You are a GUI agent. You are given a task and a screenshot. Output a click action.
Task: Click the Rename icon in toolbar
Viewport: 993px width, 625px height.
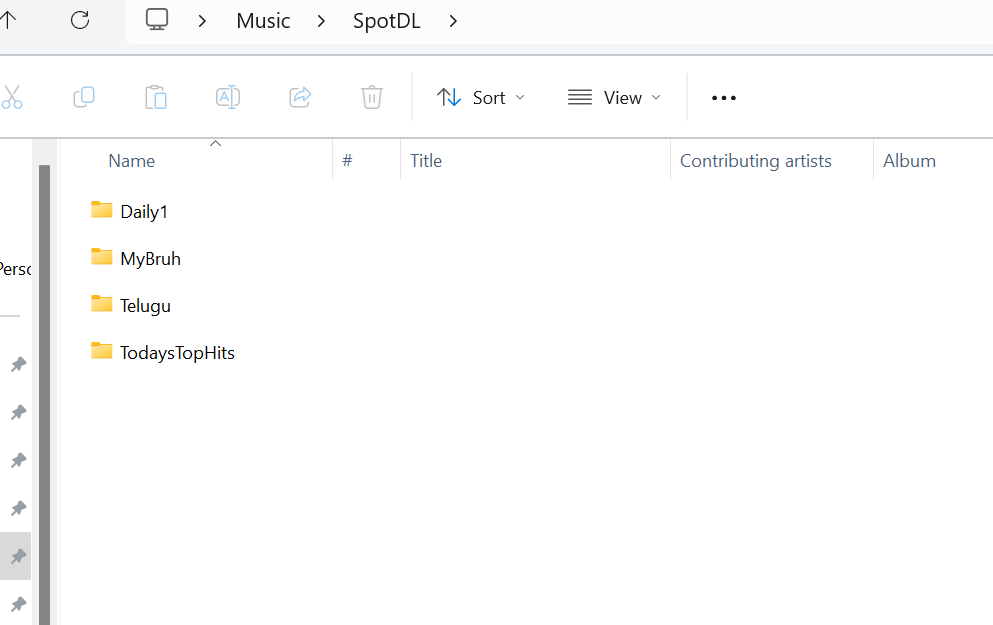[x=228, y=97]
